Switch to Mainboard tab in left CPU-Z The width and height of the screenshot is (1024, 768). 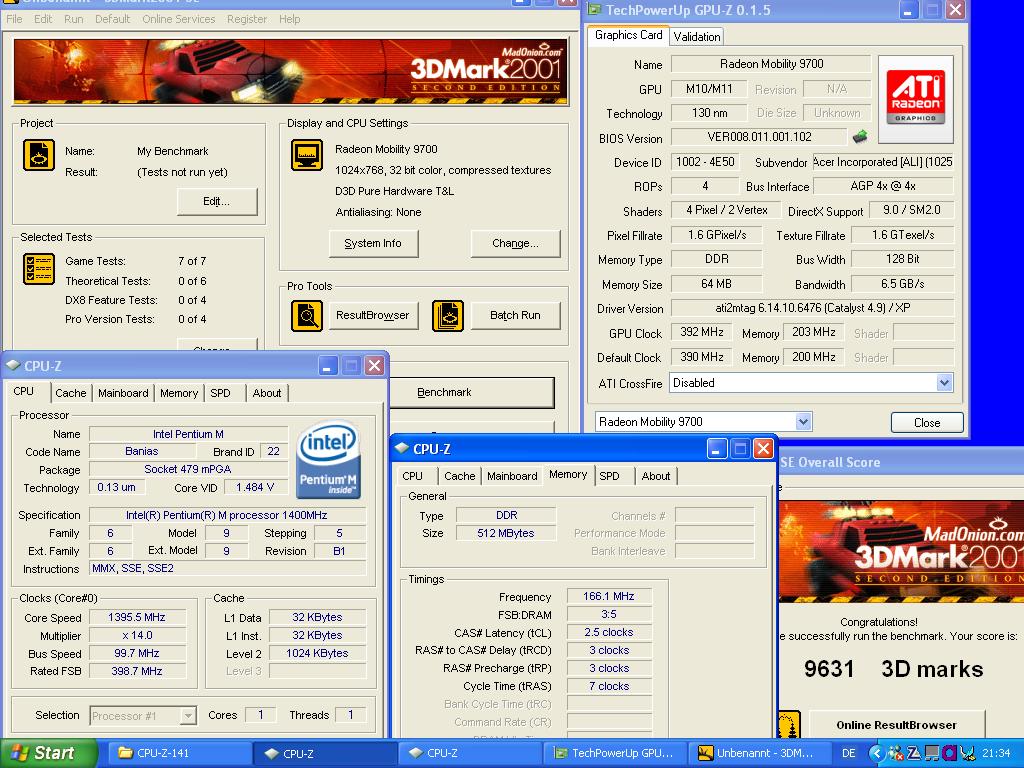[x=123, y=393]
